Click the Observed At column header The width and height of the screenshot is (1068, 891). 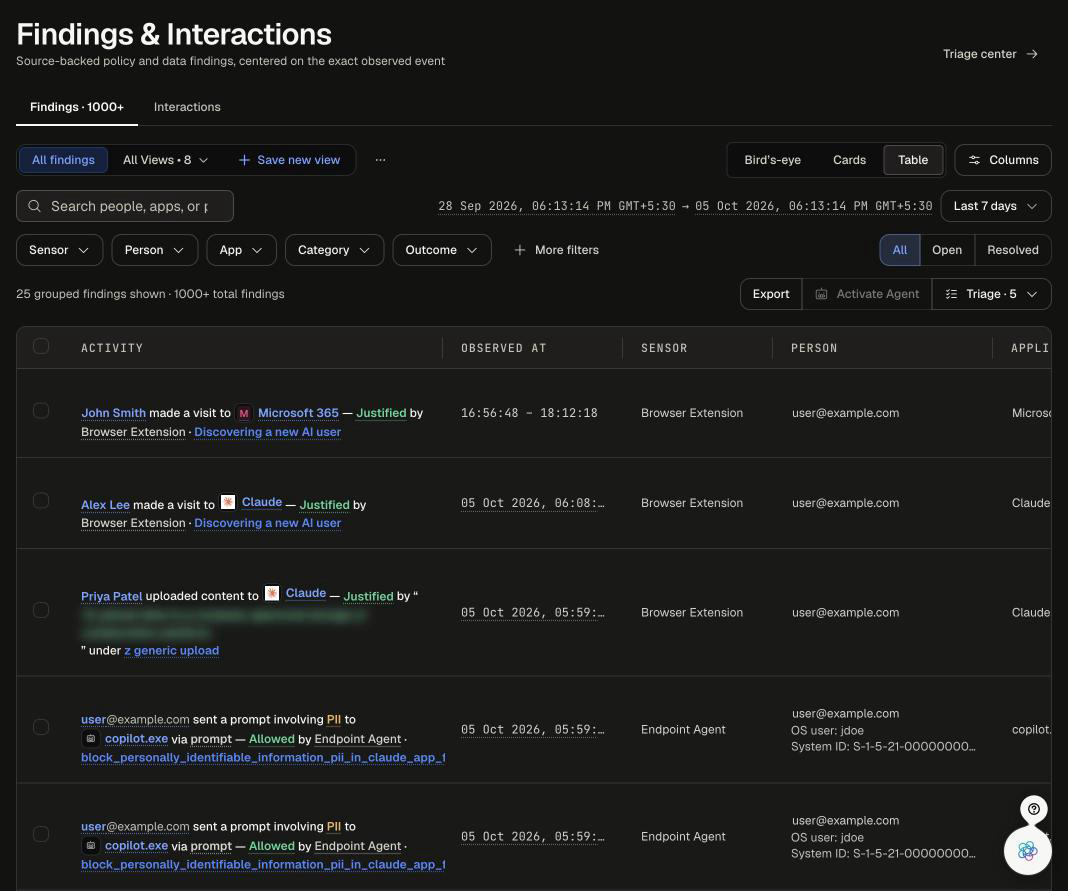[503, 348]
